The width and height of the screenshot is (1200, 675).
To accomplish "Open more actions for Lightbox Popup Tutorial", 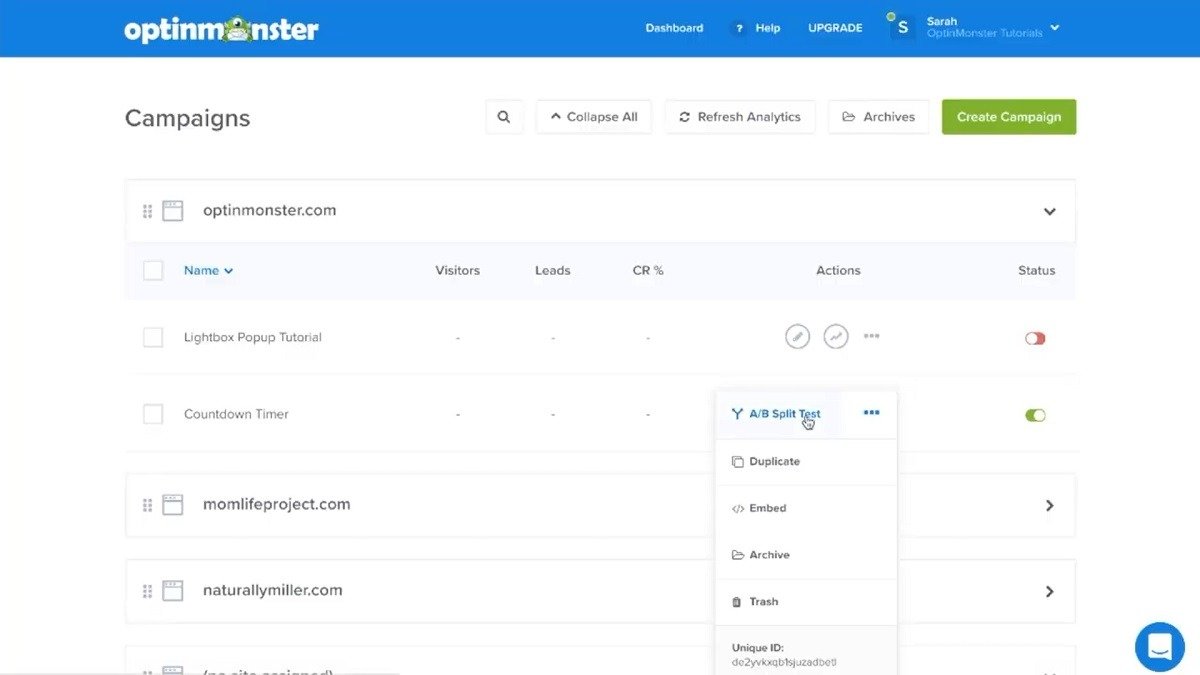I will (x=871, y=336).
